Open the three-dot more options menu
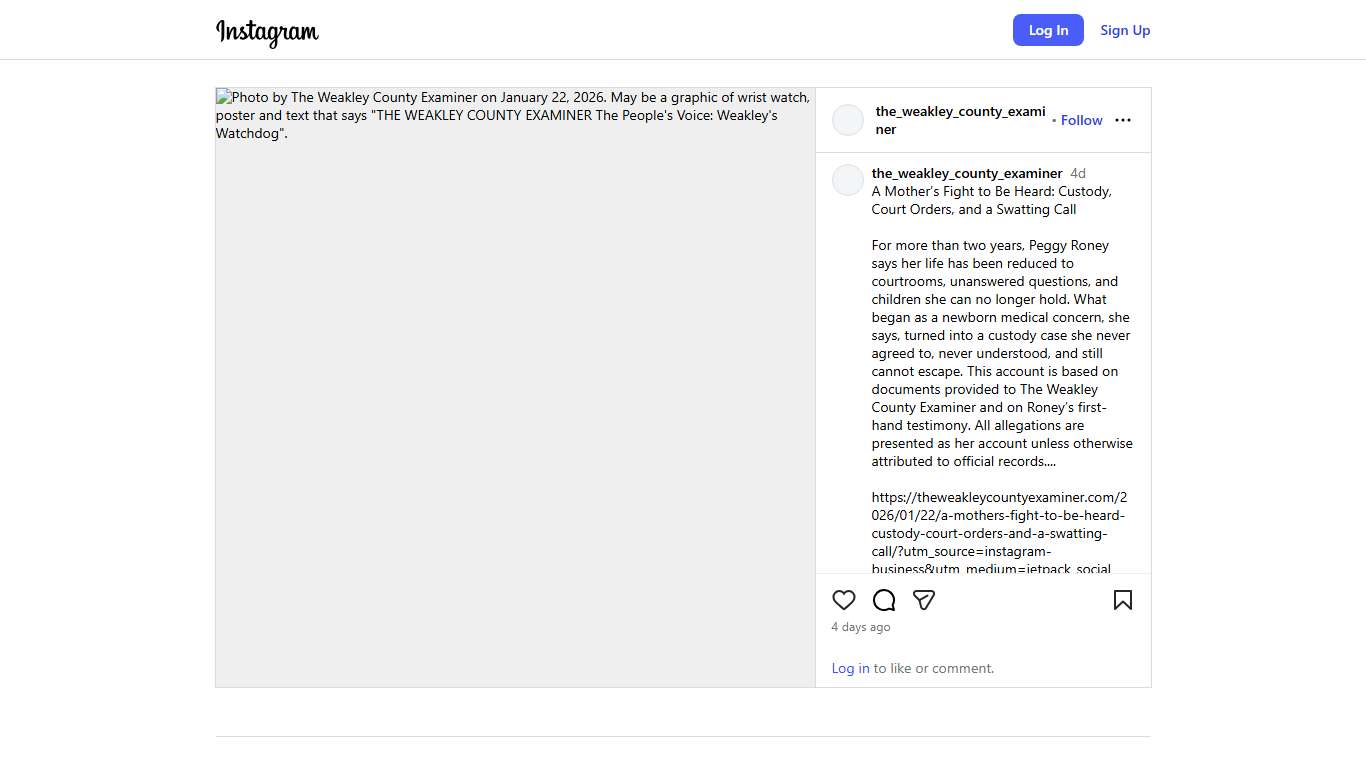Screen dimensions: 1366x768 1123,120
